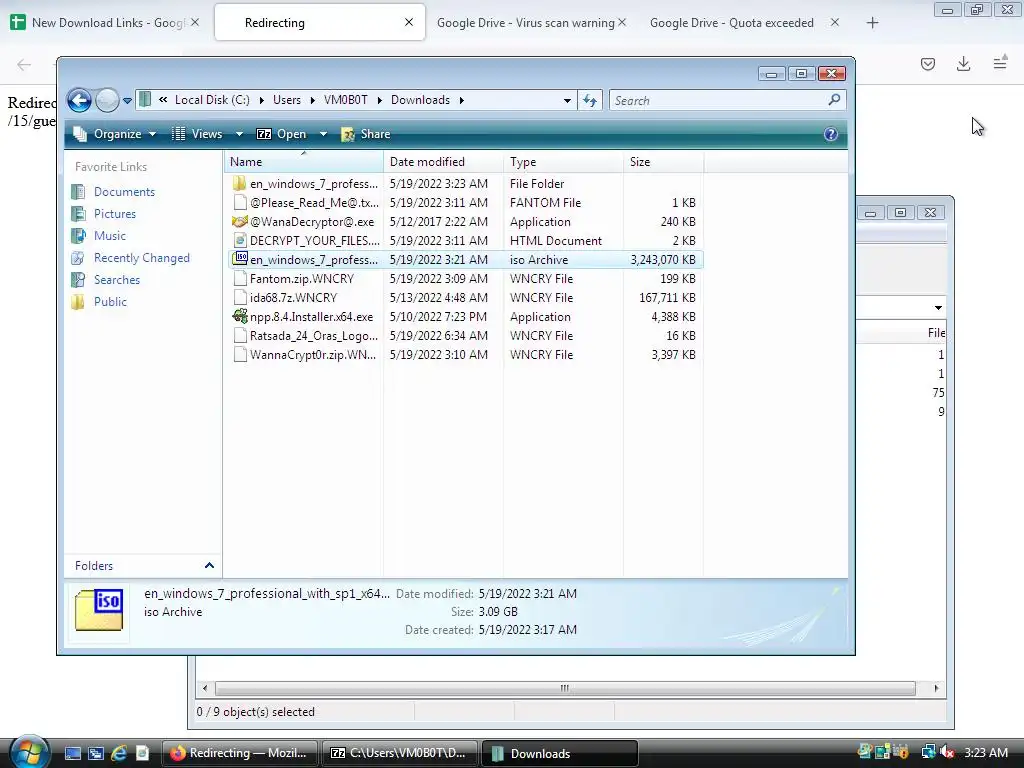Select WannaCrypt0r.zip.WN file icon
This screenshot has width=1024, height=768.
[x=240, y=355]
